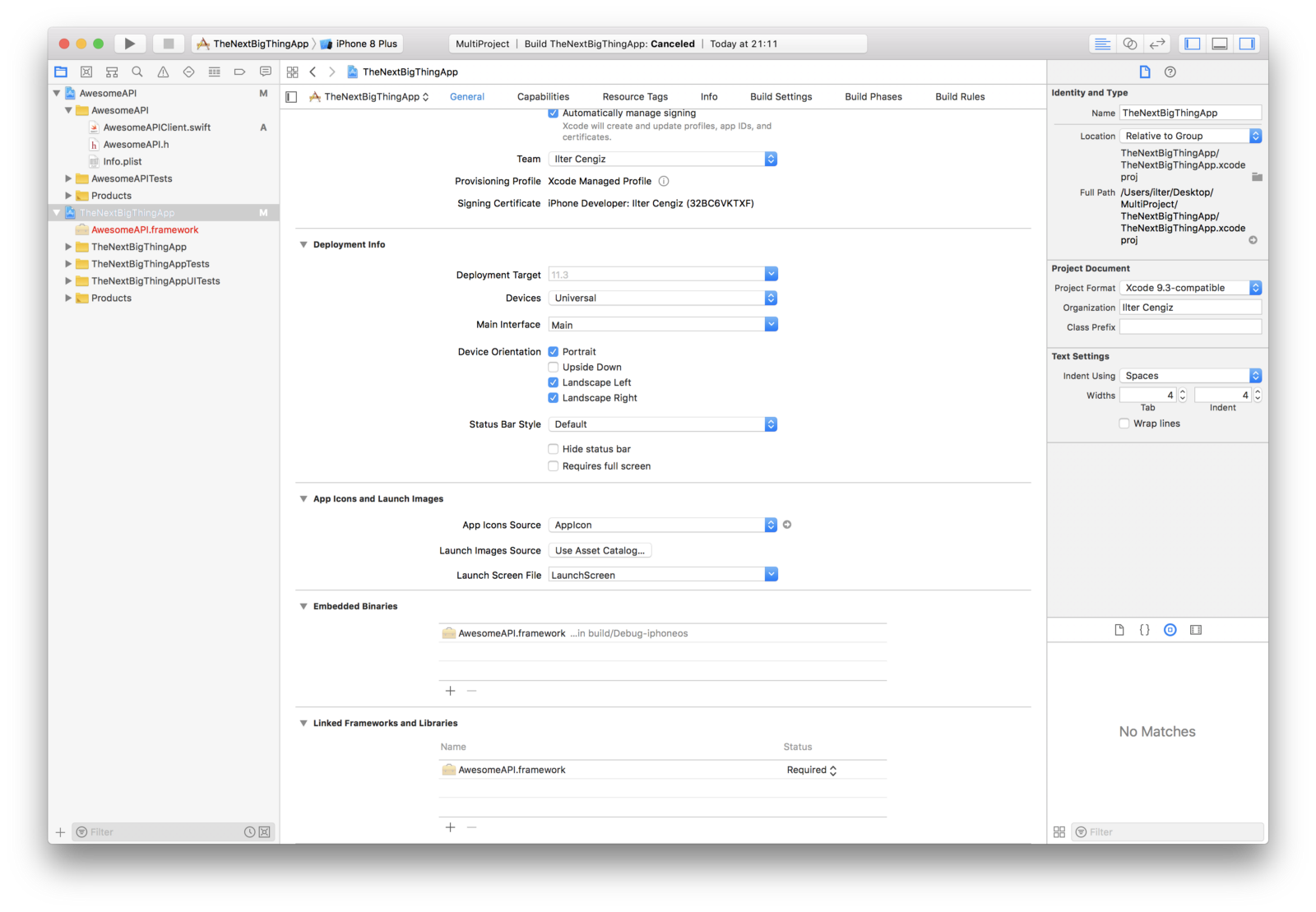Uncheck Landscape Right orientation
This screenshot has width=1316, height=912.
pos(554,398)
